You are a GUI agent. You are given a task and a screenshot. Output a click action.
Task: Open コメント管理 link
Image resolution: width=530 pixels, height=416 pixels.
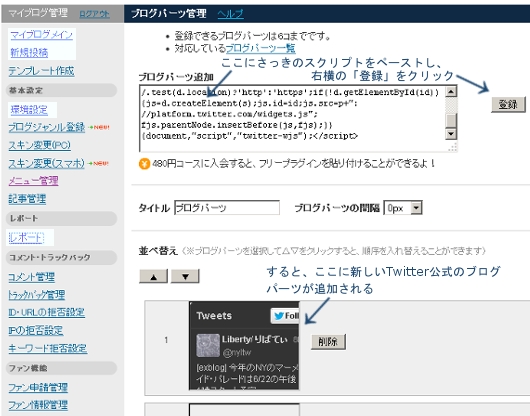(31, 277)
